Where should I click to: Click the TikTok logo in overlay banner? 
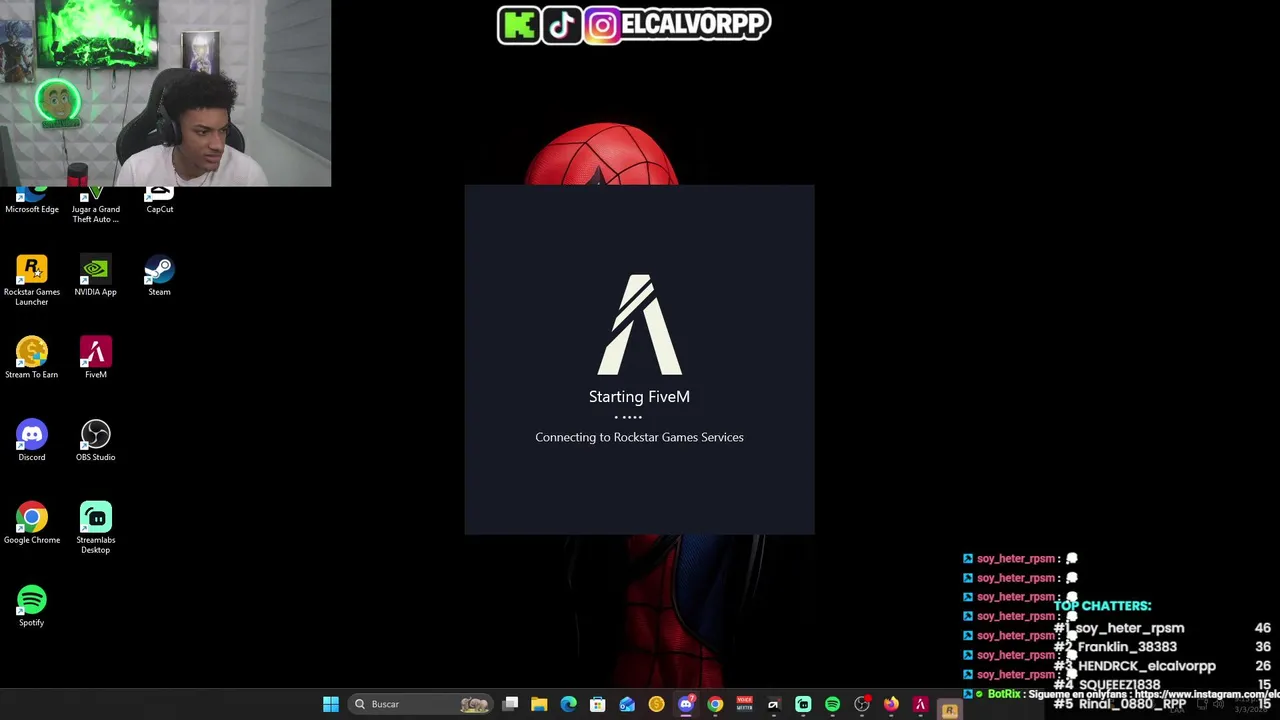coord(562,25)
